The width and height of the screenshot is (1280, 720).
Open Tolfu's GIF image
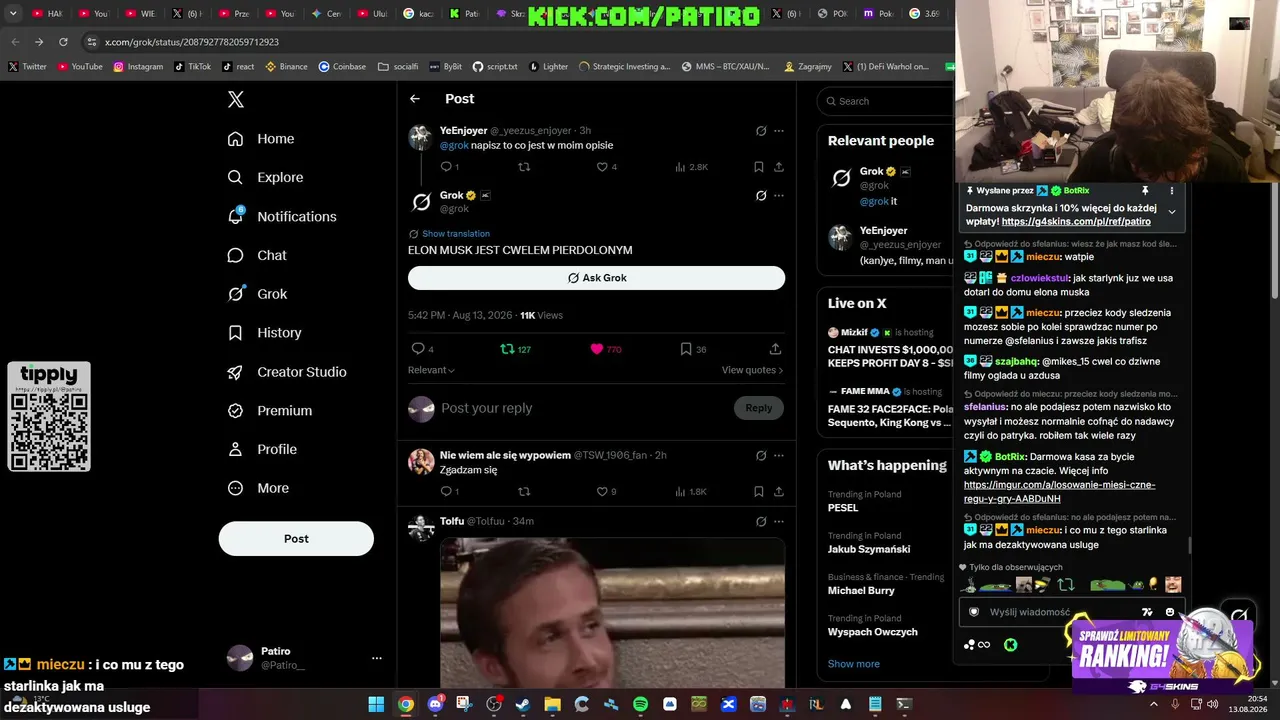point(612,612)
